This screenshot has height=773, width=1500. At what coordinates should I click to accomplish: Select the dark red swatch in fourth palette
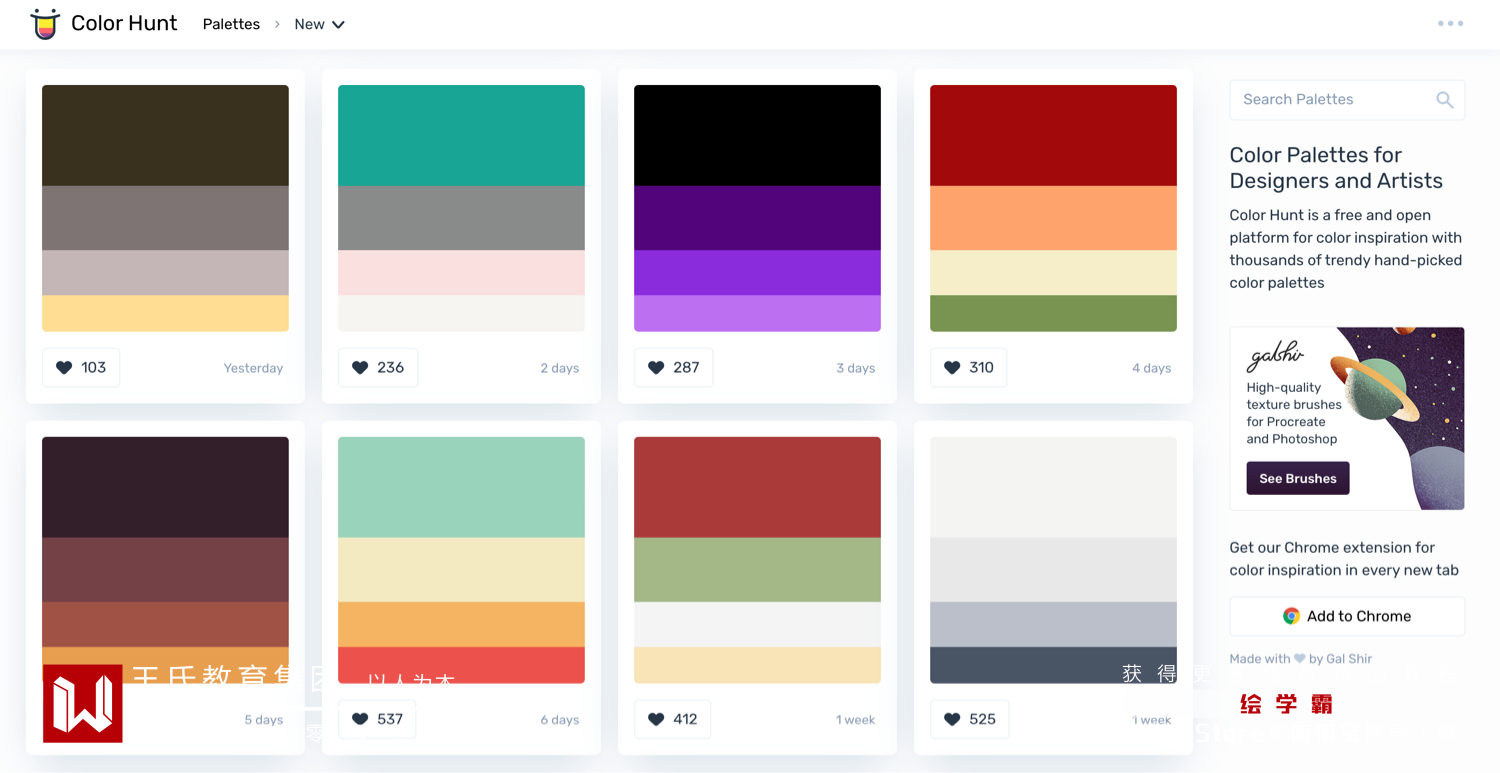click(x=1053, y=135)
